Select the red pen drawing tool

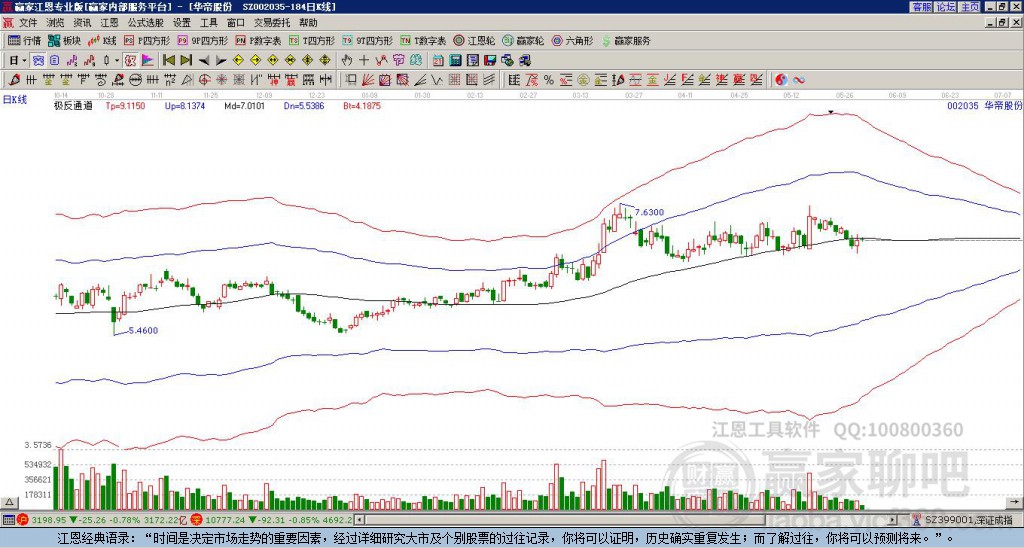click(x=13, y=80)
